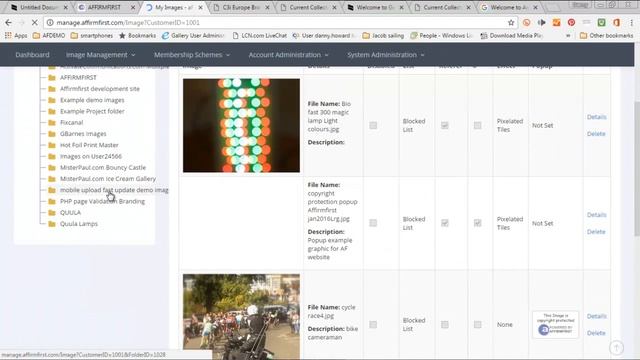
Task: Click the copyright protected popup preview image
Action: coord(556,324)
